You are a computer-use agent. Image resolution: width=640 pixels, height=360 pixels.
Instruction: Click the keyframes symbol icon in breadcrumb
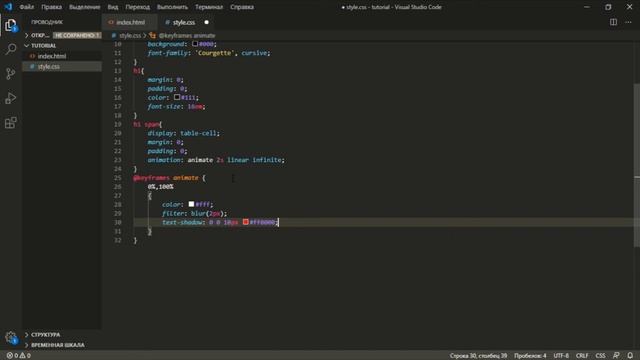pyautogui.click(x=153, y=36)
